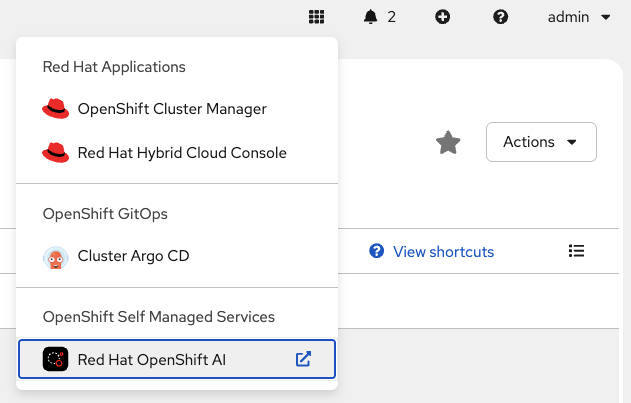631x403 pixels.
Task: Open OpenShift Cluster Manager from the launcher
Action: (172, 108)
